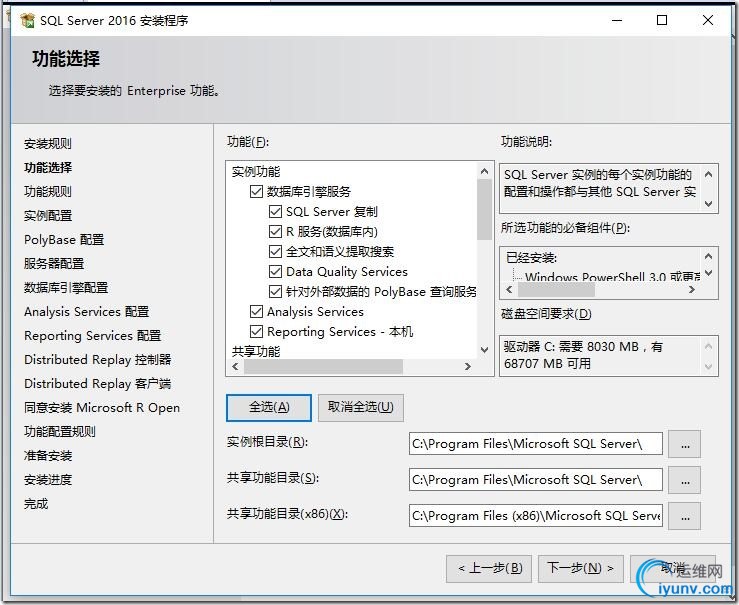Click feature list vertical scrollbar thumb
739x605 pixels.
click(x=484, y=210)
